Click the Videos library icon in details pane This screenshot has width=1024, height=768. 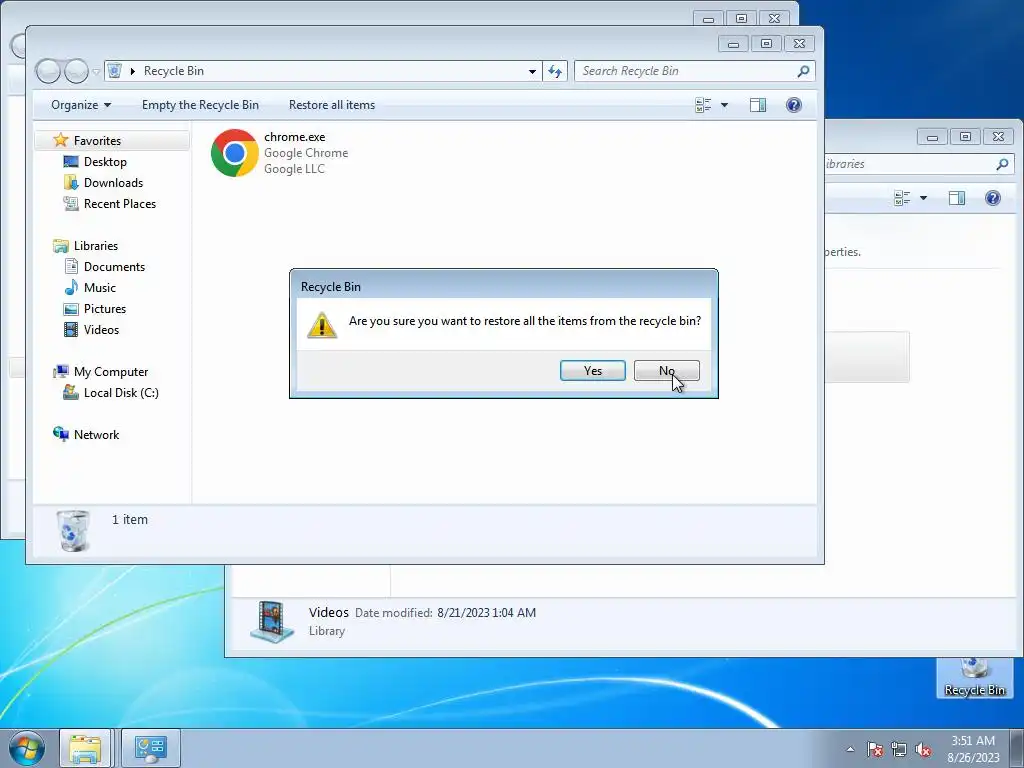(x=272, y=621)
